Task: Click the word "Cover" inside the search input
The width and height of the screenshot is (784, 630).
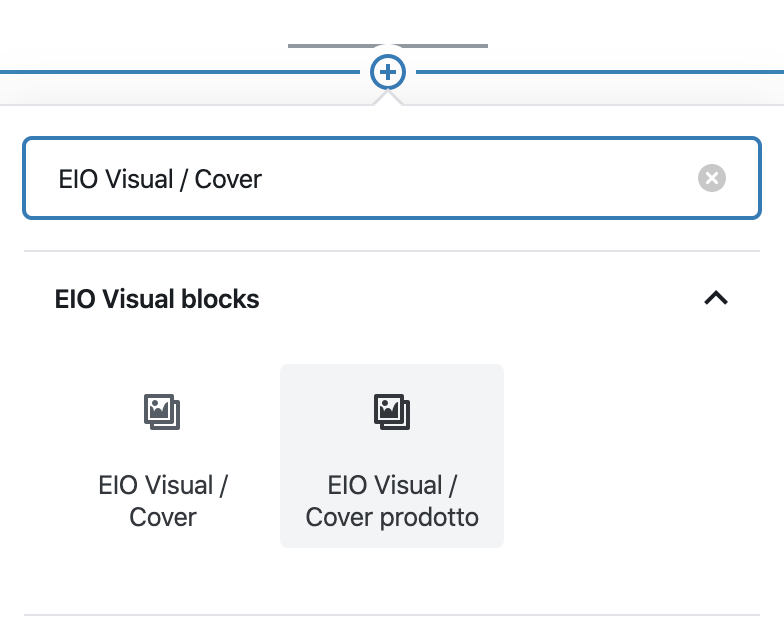Action: tap(228, 180)
